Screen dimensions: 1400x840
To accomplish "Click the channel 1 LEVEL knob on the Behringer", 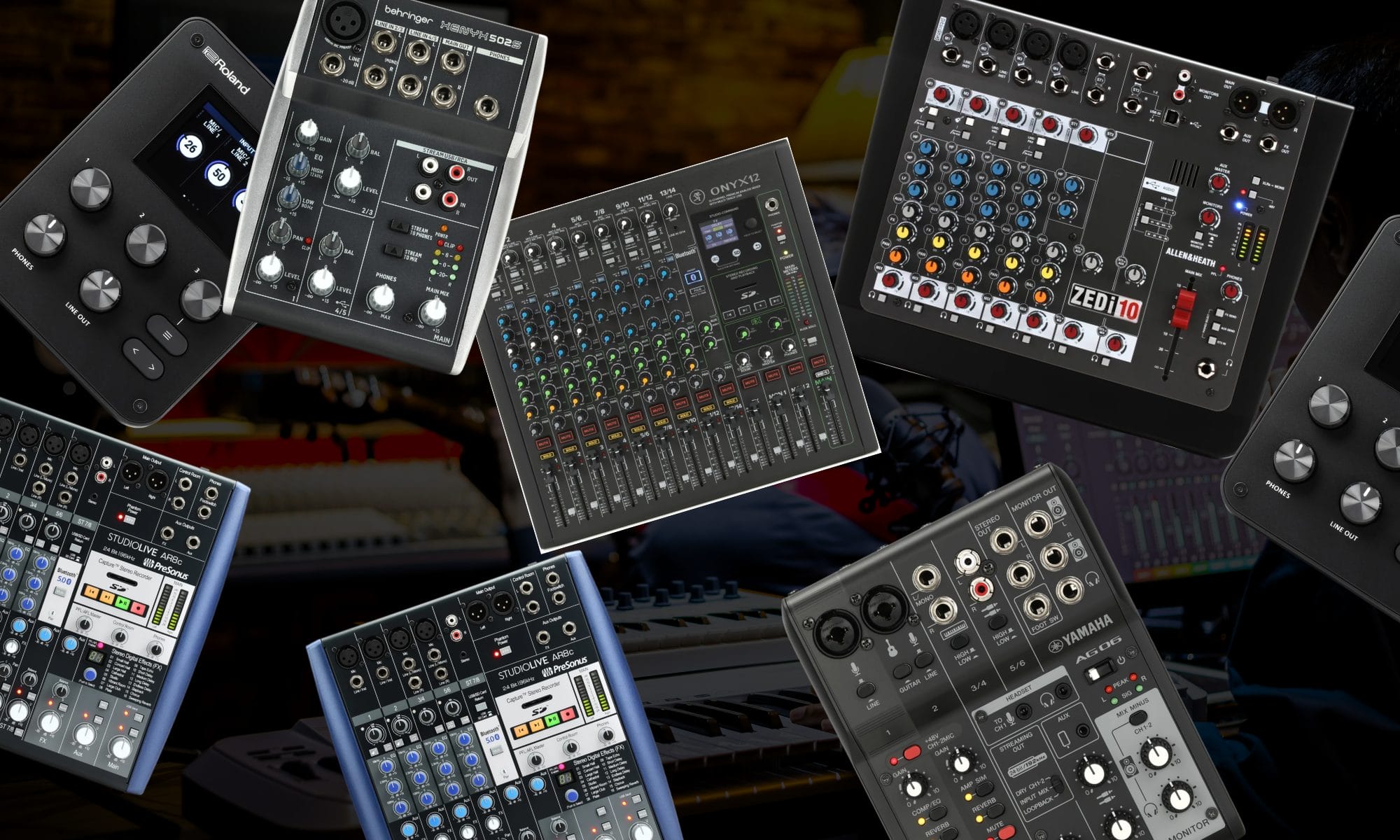I will 270,268.
